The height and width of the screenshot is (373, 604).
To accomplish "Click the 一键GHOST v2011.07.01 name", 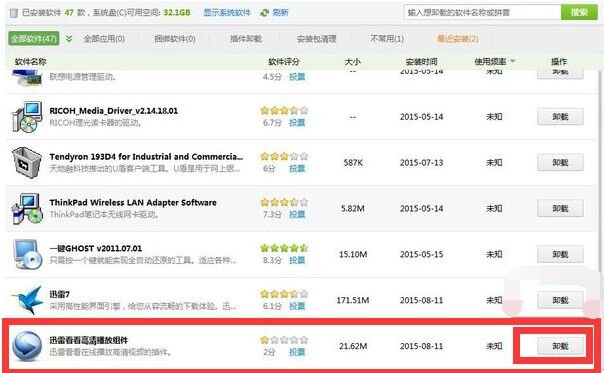I will coord(96,249).
